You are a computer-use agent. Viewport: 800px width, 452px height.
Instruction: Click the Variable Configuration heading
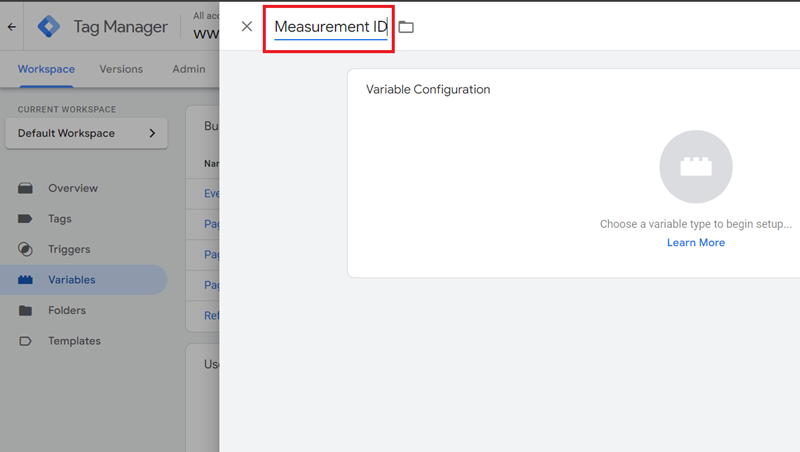428,90
